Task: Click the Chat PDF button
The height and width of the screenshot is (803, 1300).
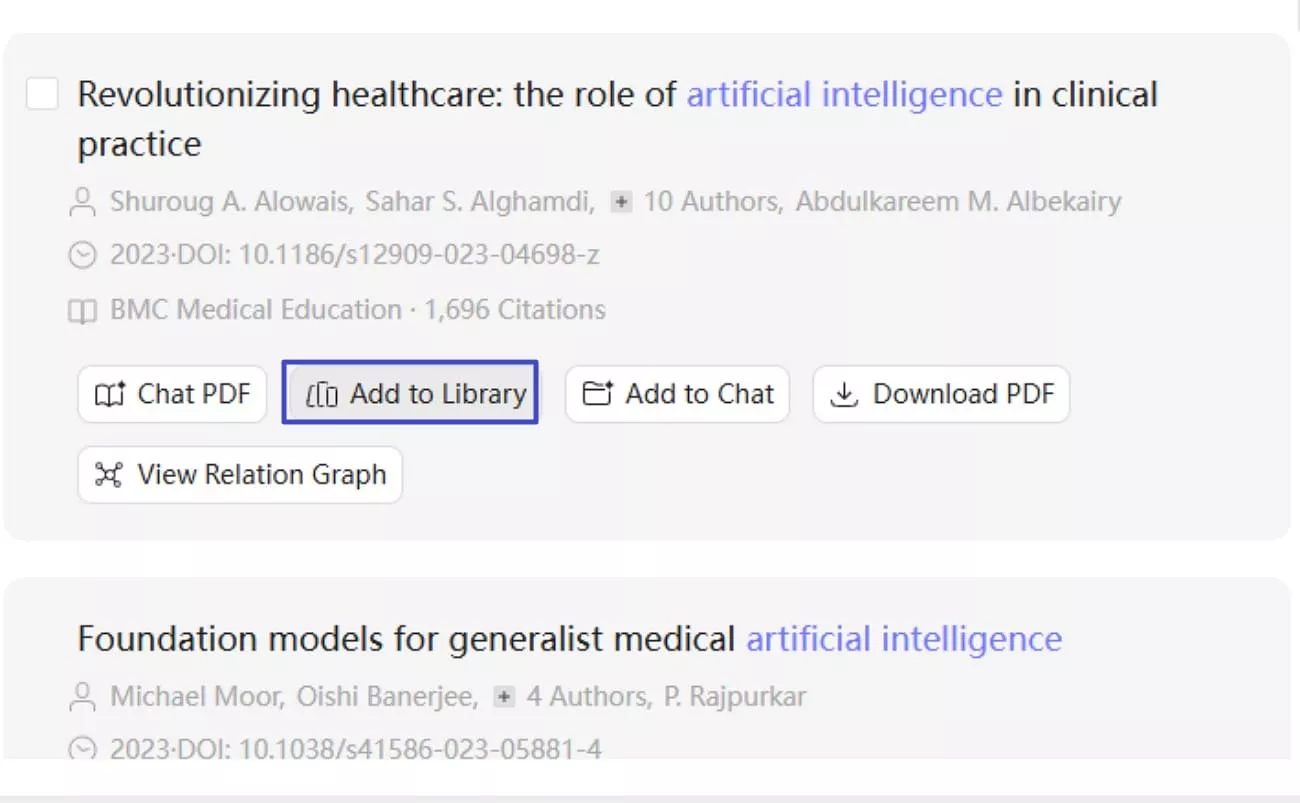Action: point(171,394)
